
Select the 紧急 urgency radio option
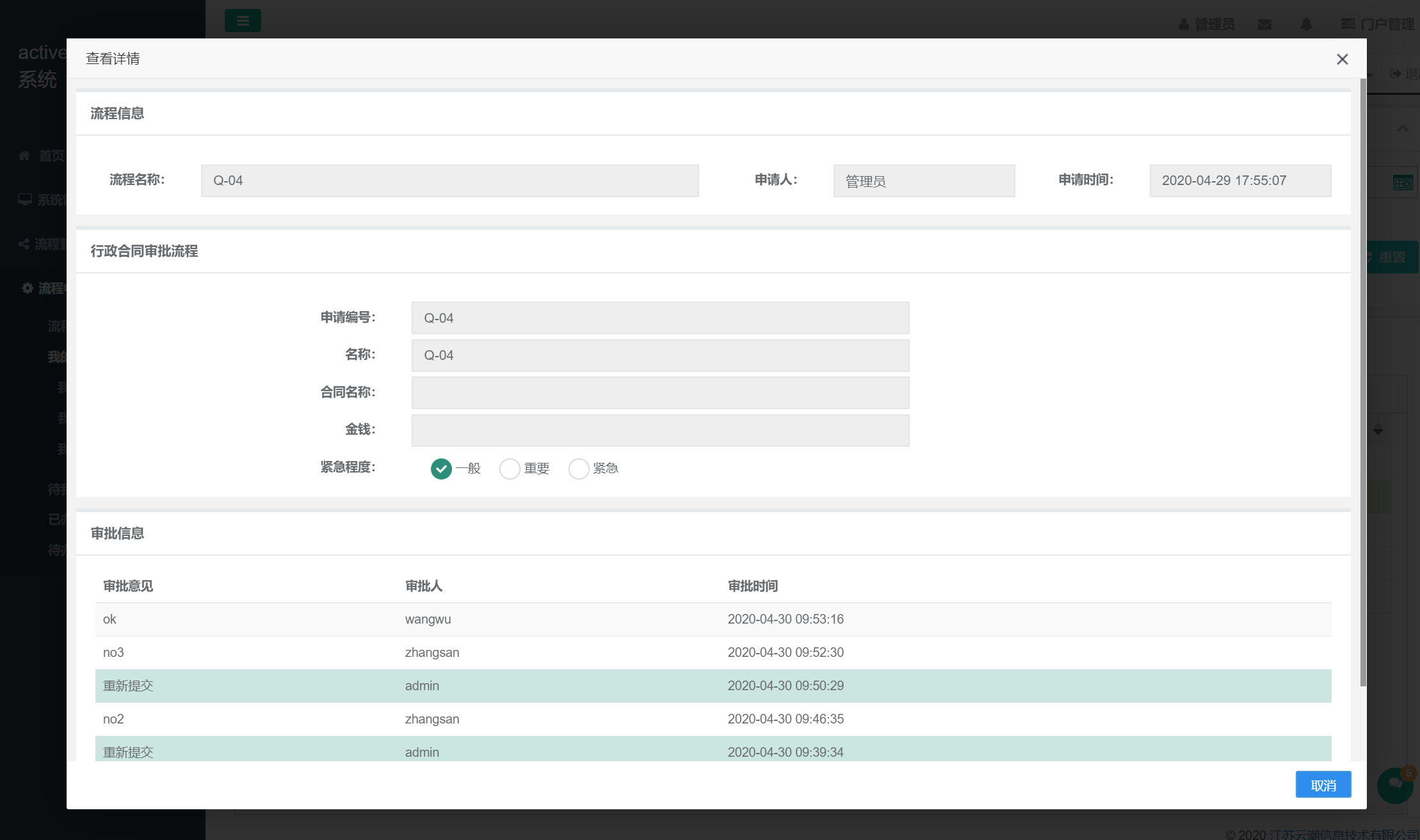(x=579, y=469)
